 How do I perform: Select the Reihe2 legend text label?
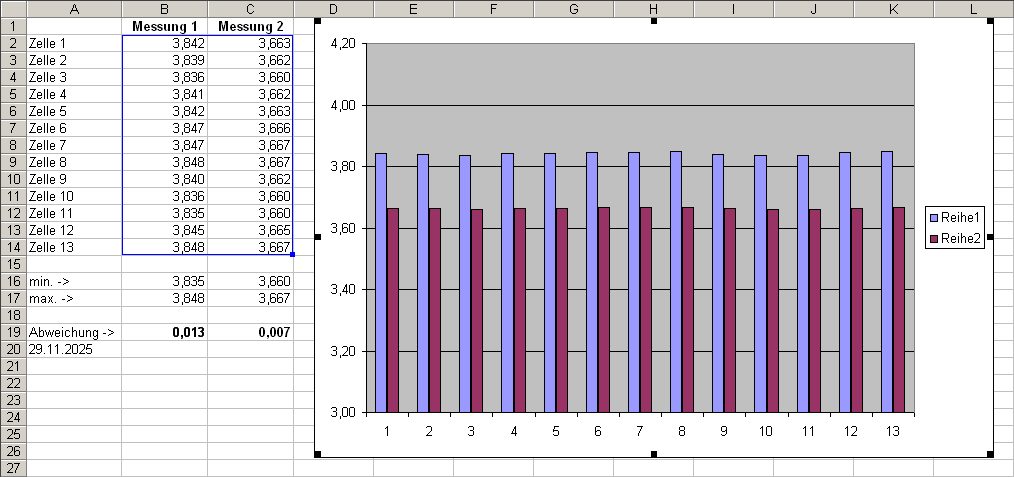tap(962, 240)
